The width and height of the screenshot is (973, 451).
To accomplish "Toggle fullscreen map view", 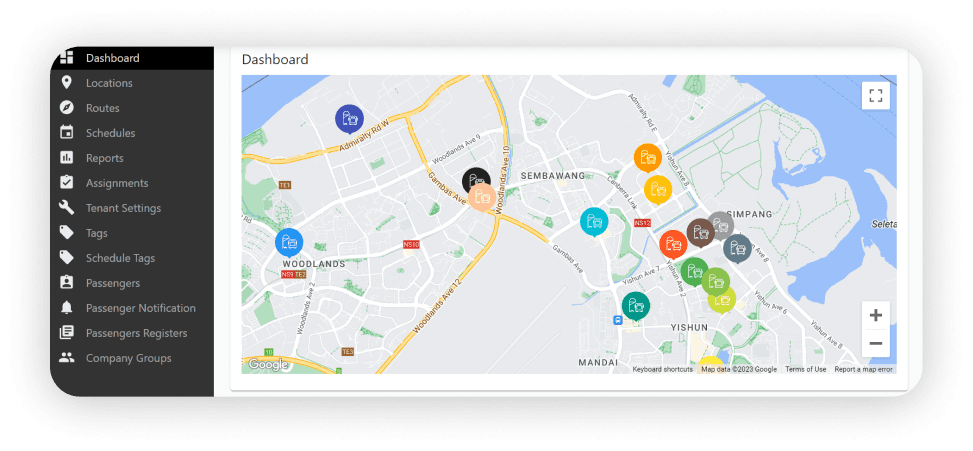I will pyautogui.click(x=876, y=96).
